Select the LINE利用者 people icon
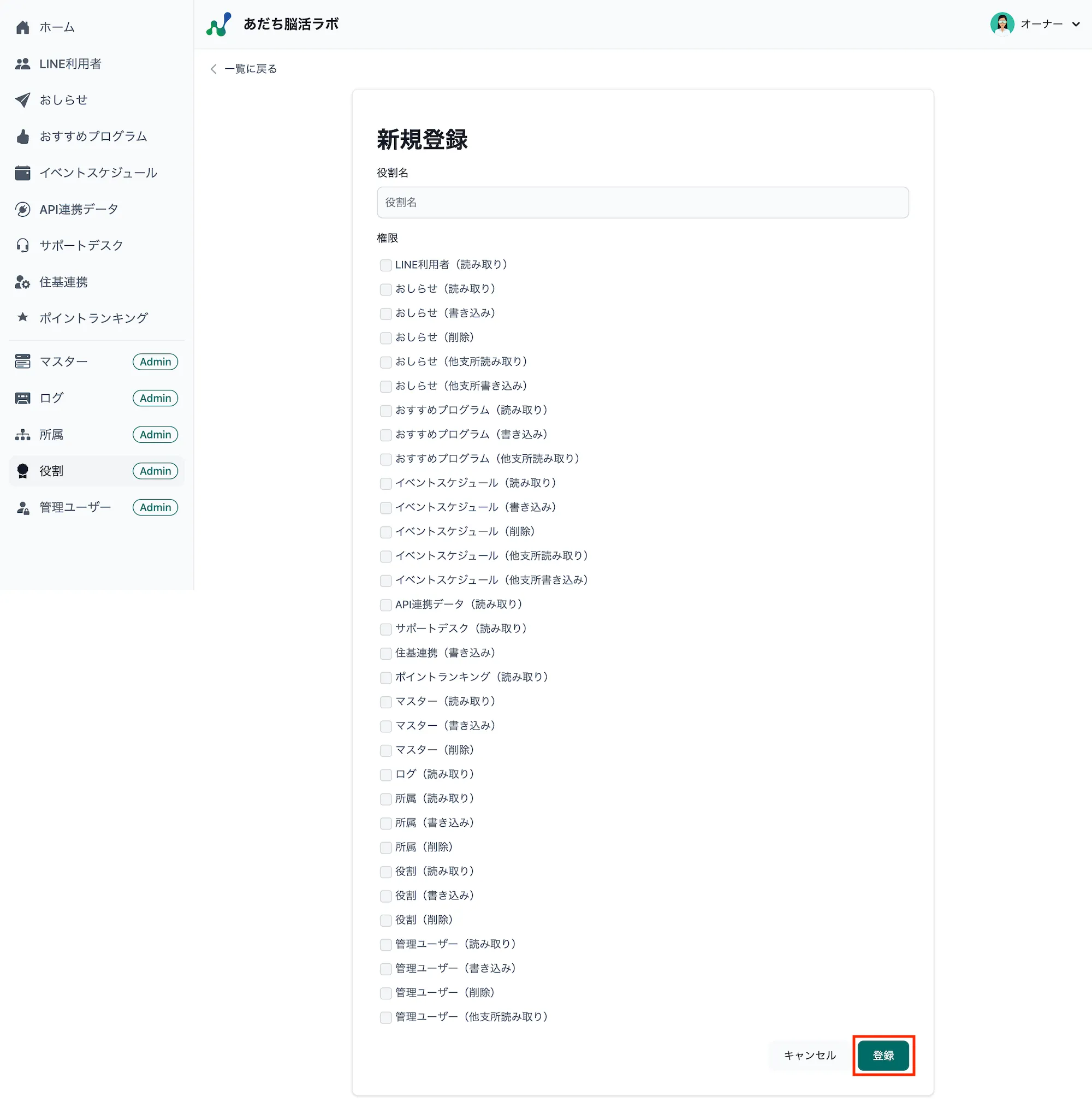Viewport: 1092px width, 1108px height. 22,64
